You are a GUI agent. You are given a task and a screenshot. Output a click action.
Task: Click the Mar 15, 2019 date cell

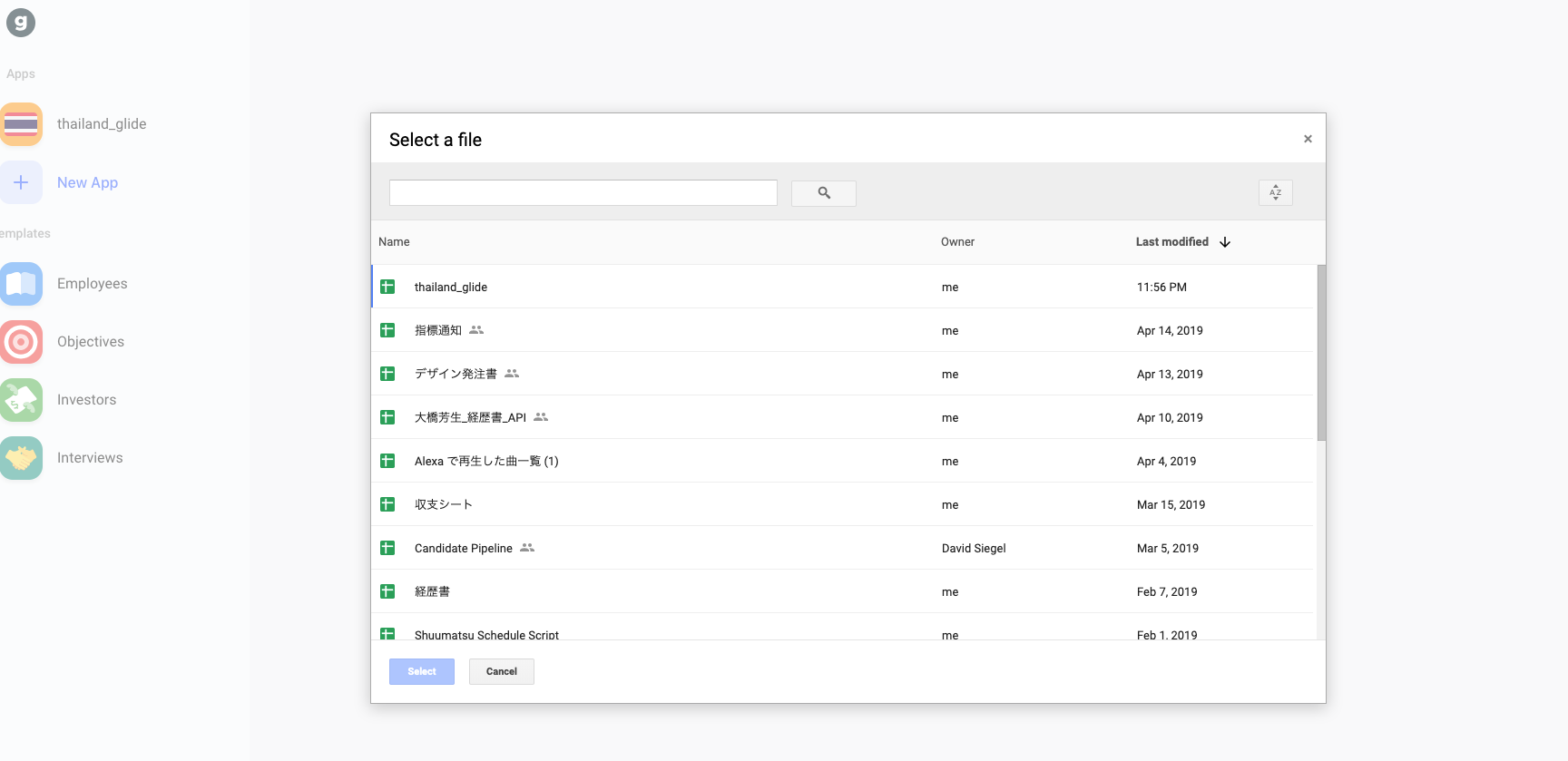(x=1171, y=504)
